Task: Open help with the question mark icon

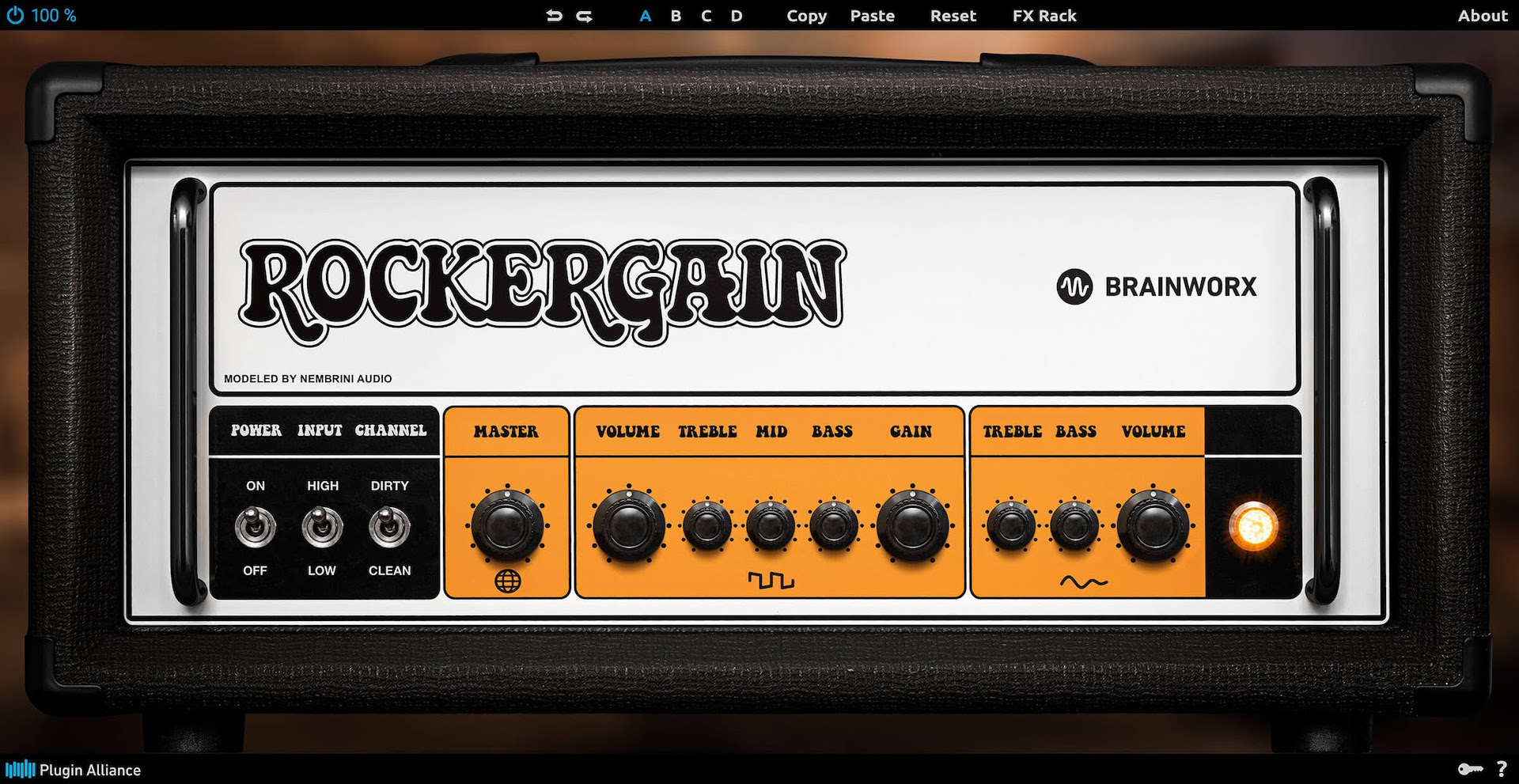Action: pos(1502,769)
